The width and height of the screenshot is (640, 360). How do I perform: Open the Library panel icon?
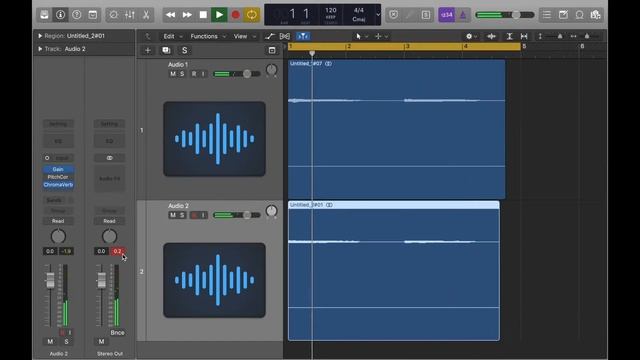click(x=44, y=15)
